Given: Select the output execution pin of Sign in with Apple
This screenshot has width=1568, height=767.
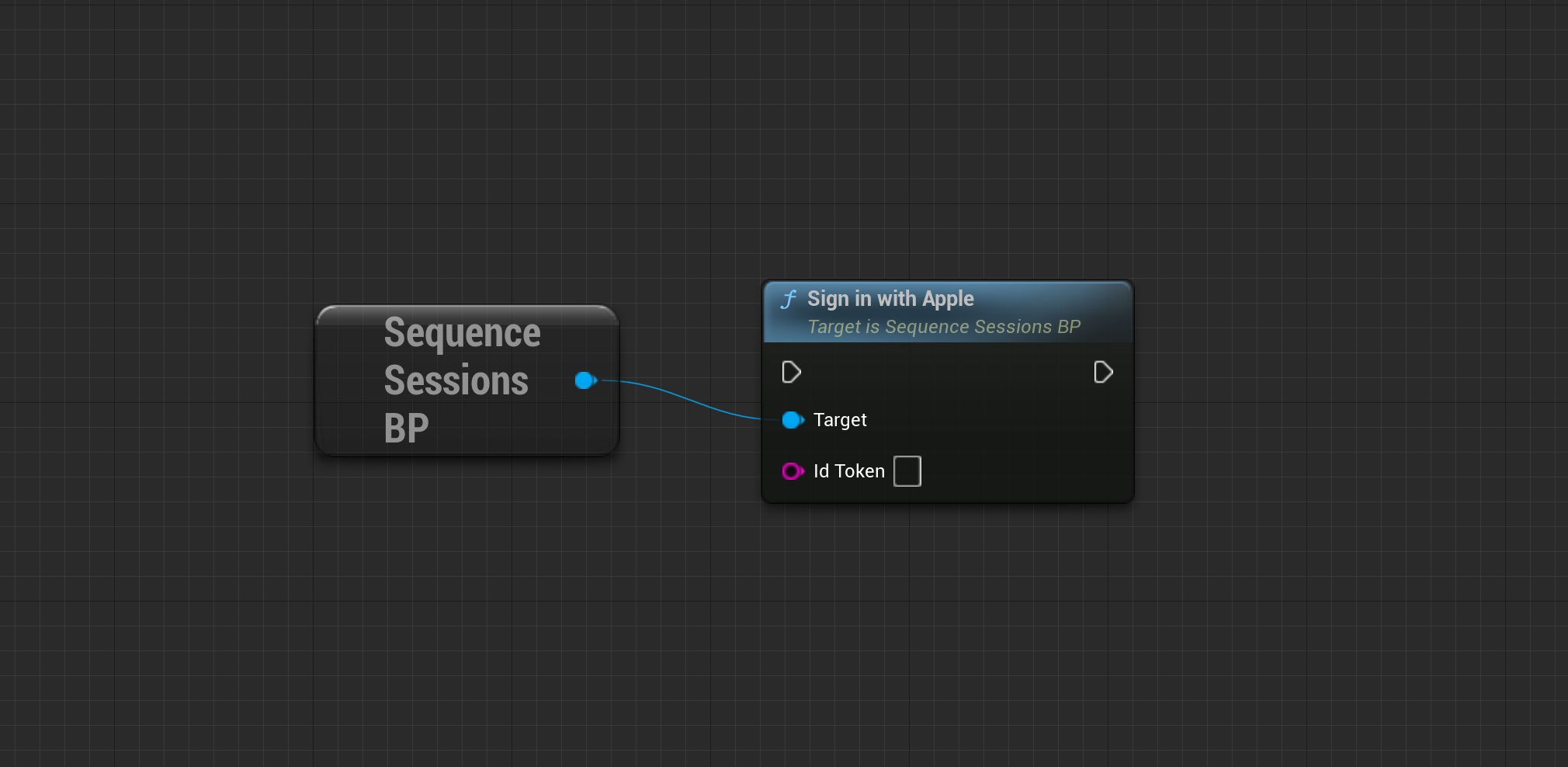Looking at the screenshot, I should pyautogui.click(x=1103, y=373).
